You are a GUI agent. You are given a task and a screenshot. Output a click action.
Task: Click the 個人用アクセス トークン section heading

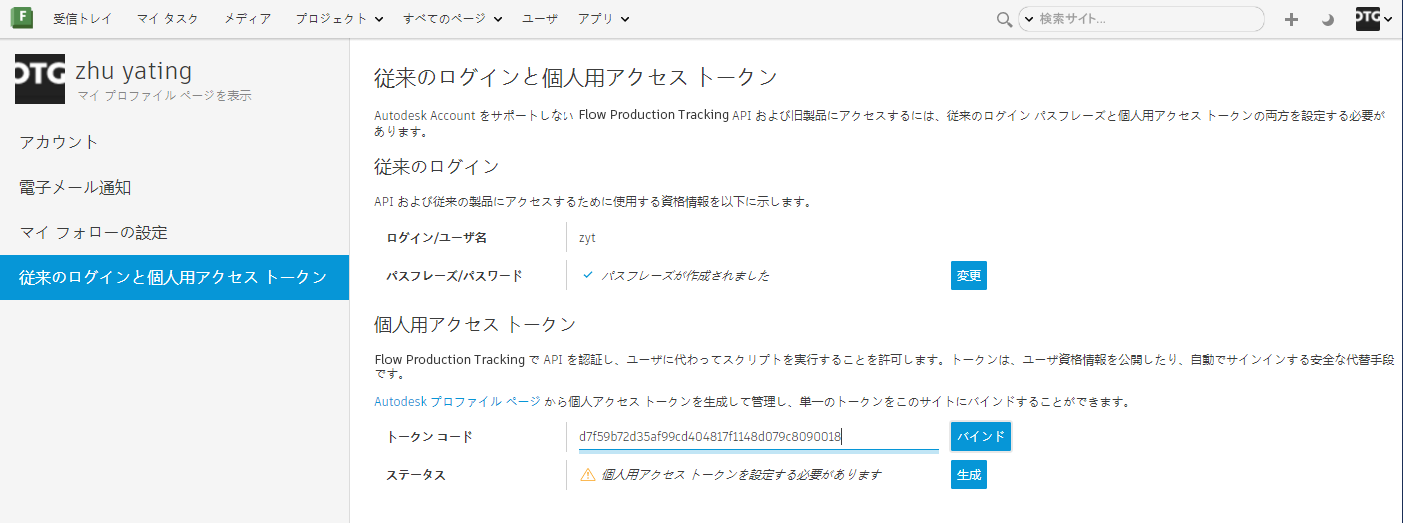tap(475, 324)
